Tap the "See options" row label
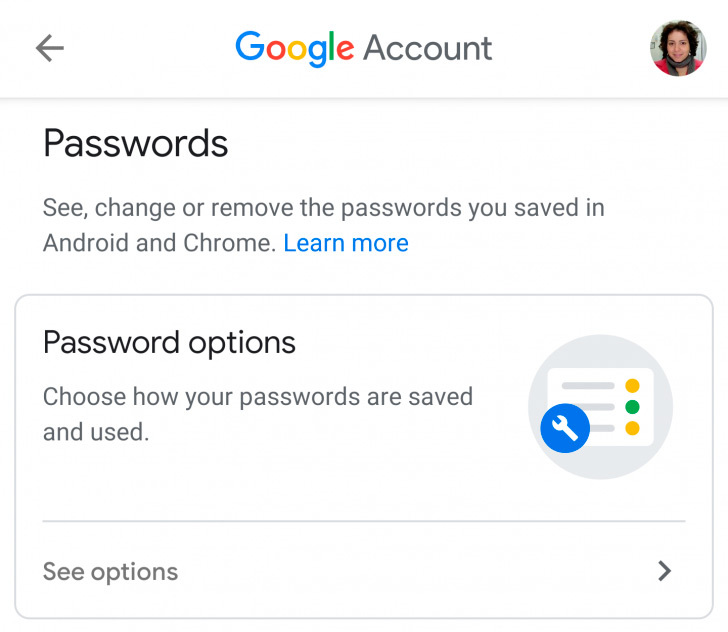728x632 pixels. point(110,572)
